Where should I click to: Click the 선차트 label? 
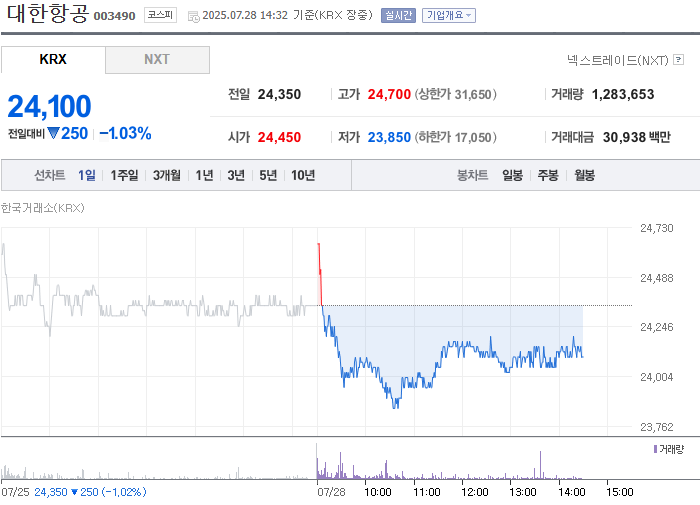(50, 175)
